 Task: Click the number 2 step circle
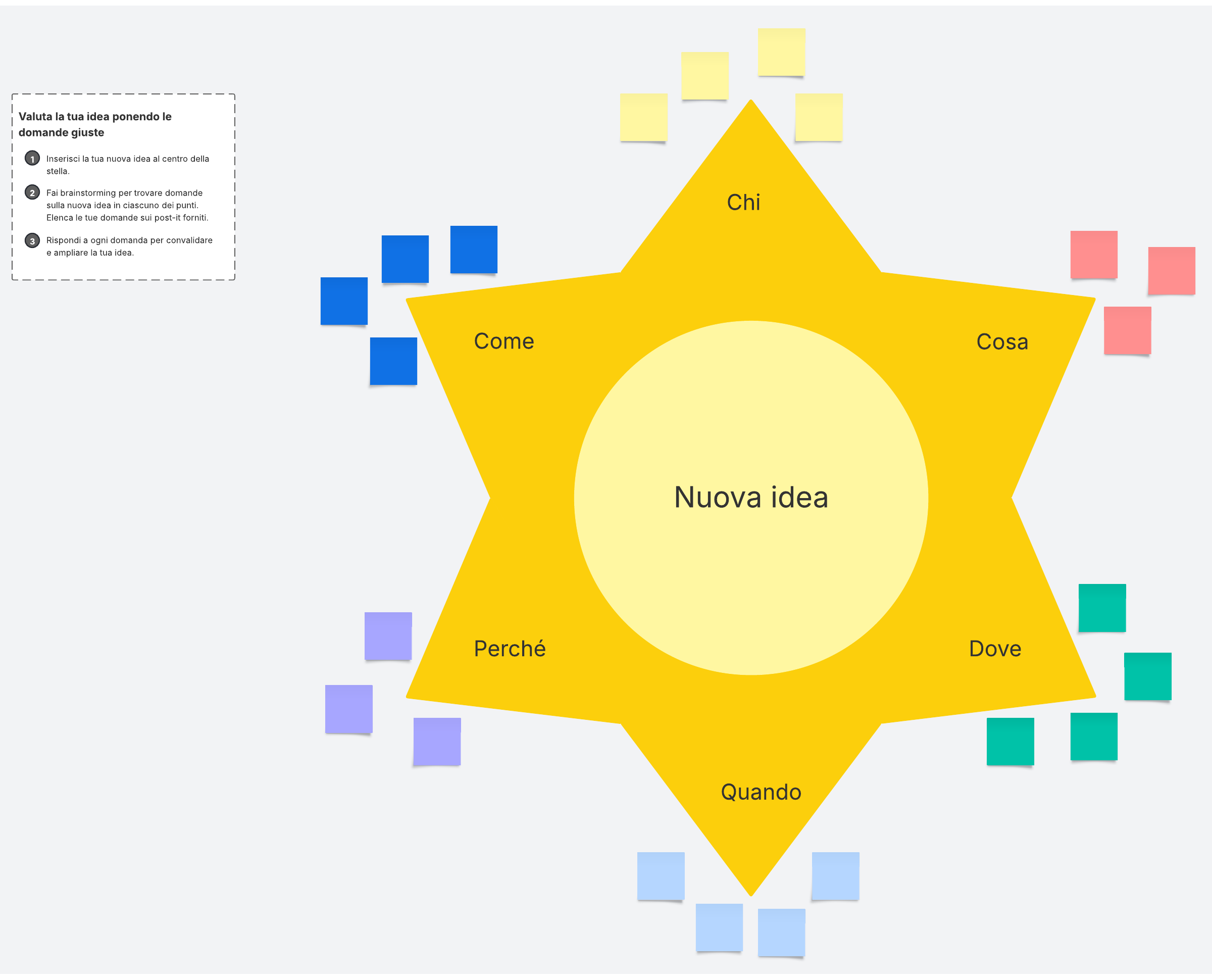(x=32, y=192)
